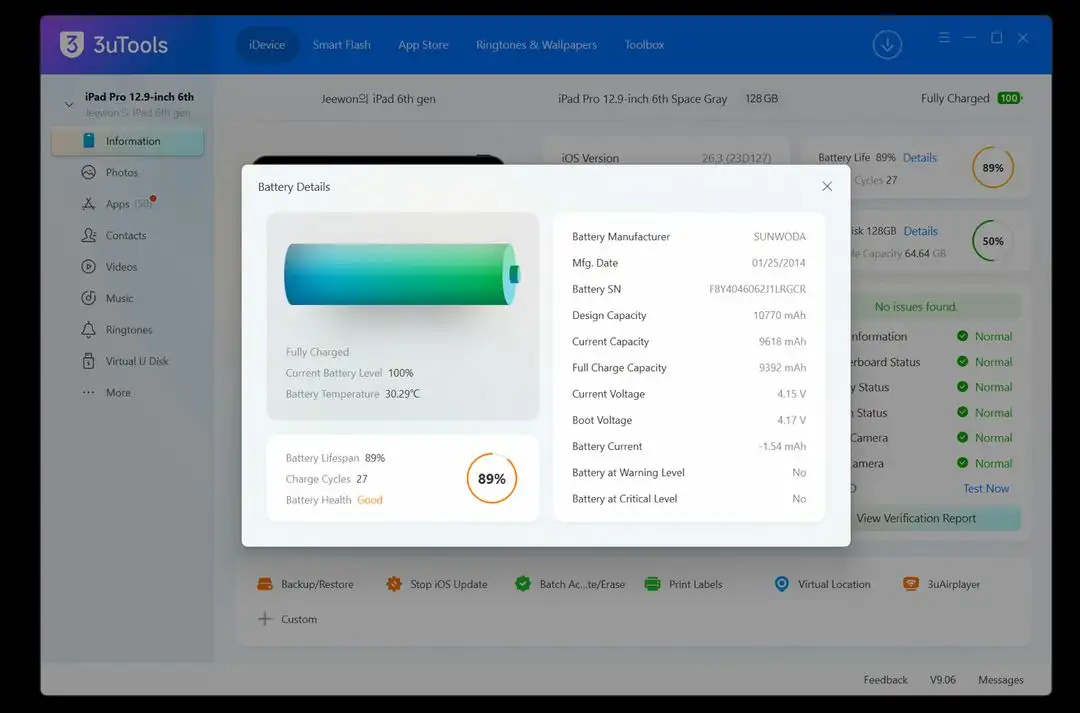1080x713 pixels.
Task: Click the Test Now link
Action: click(986, 488)
